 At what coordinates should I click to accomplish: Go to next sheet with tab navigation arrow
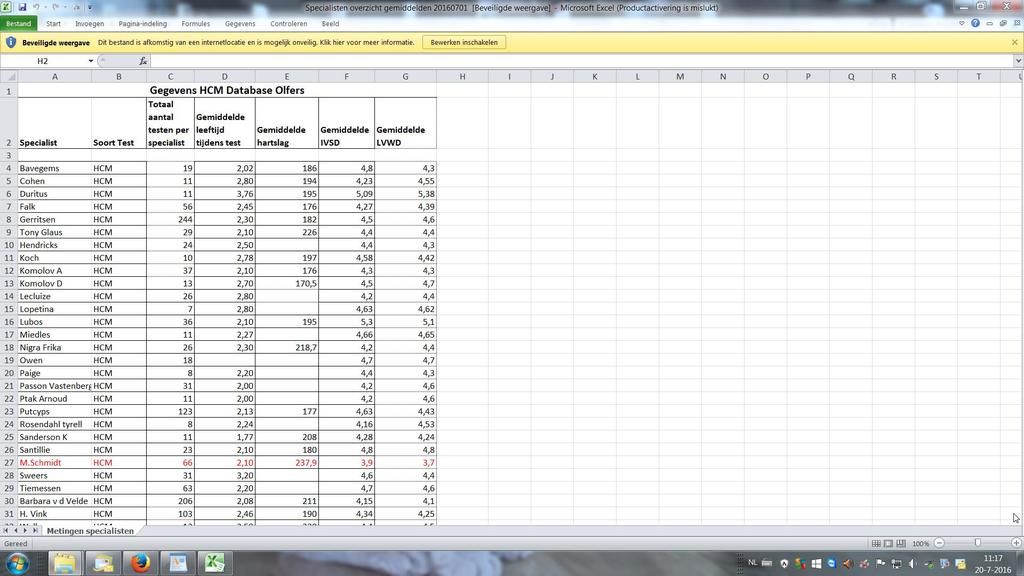point(25,531)
